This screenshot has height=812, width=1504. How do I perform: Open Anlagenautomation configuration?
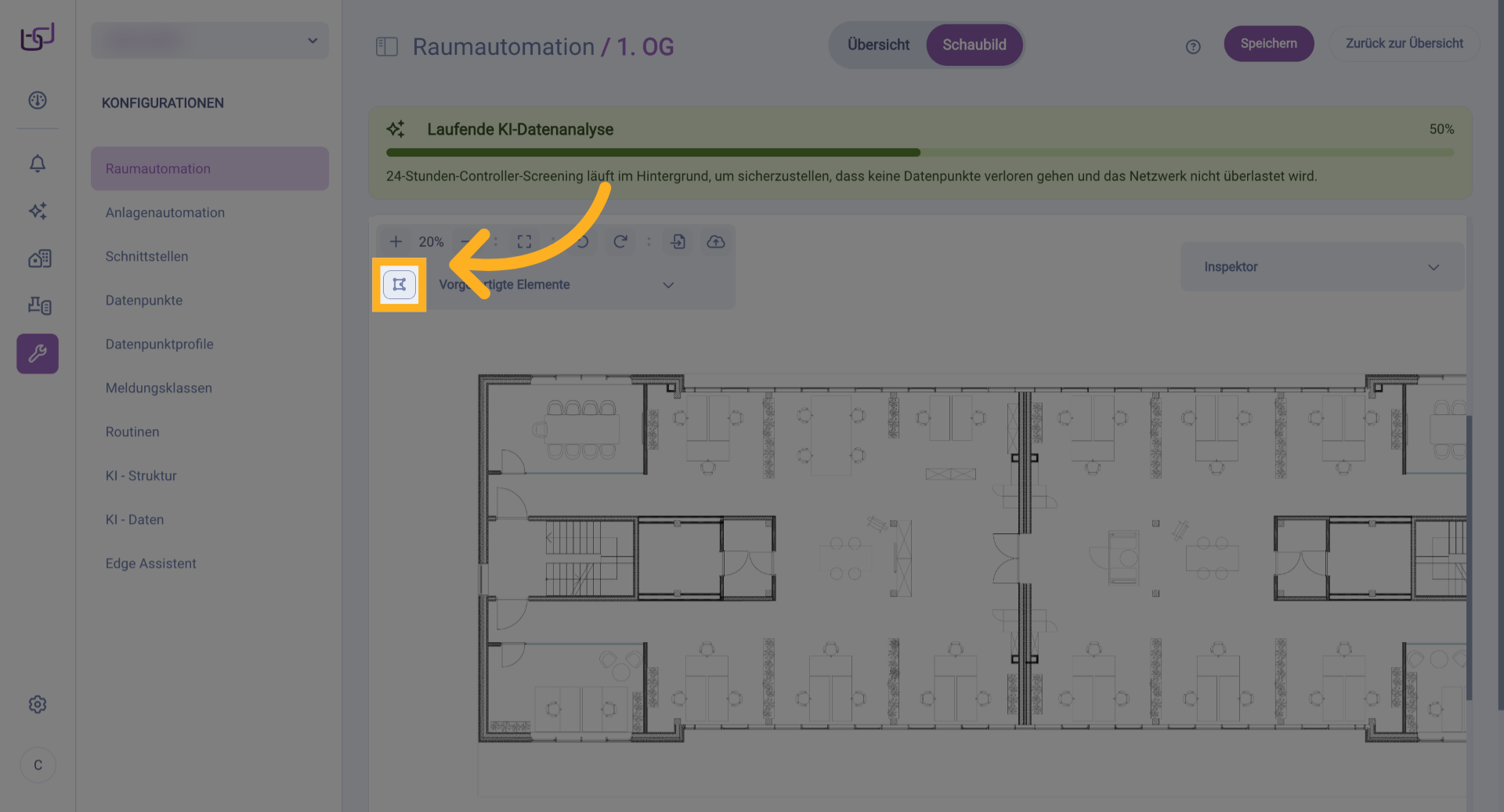[x=165, y=213]
